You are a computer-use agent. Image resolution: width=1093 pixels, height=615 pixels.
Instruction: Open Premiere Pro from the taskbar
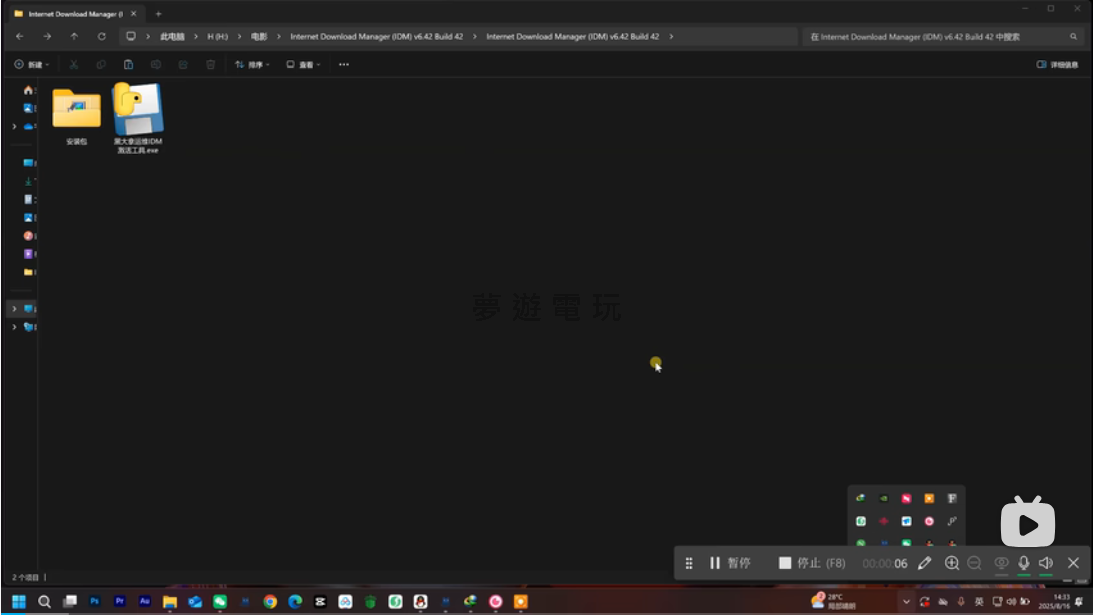click(x=120, y=601)
